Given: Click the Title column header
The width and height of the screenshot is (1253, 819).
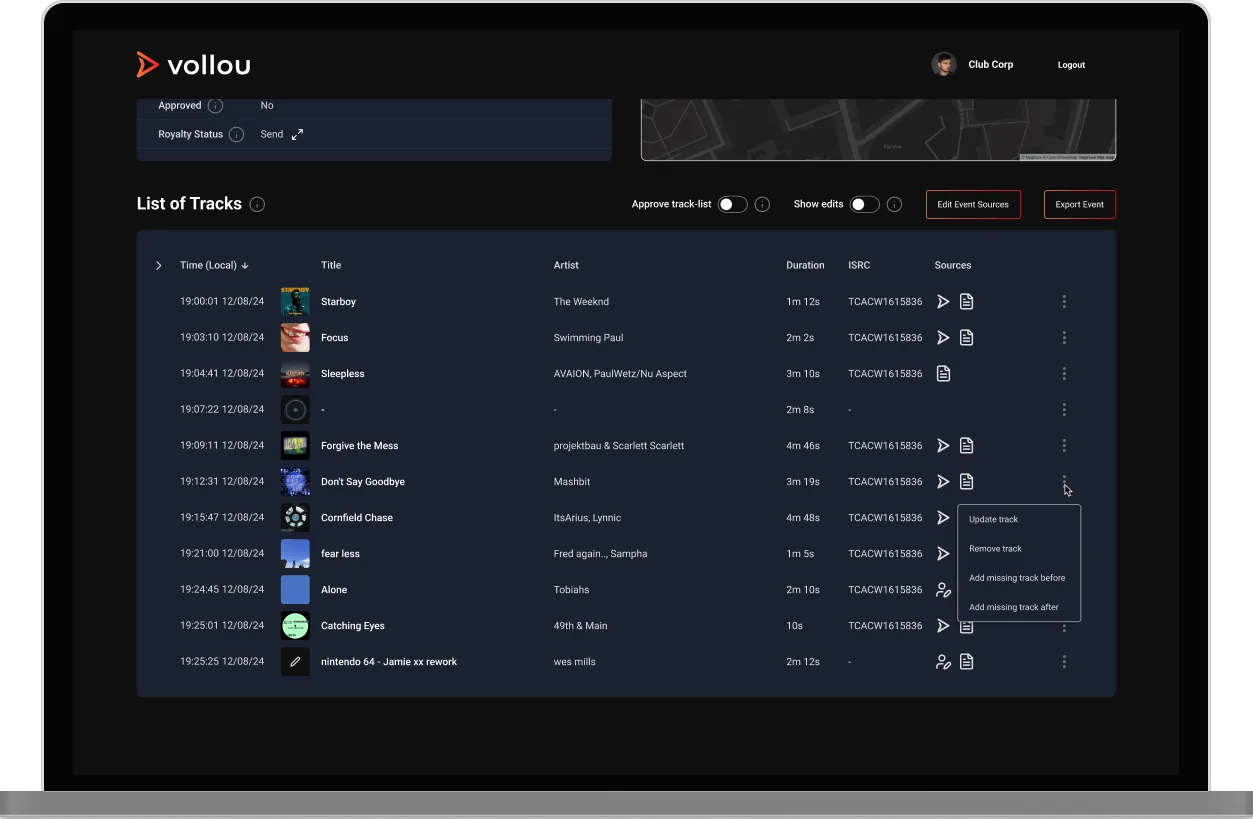Looking at the screenshot, I should pyautogui.click(x=331, y=265).
